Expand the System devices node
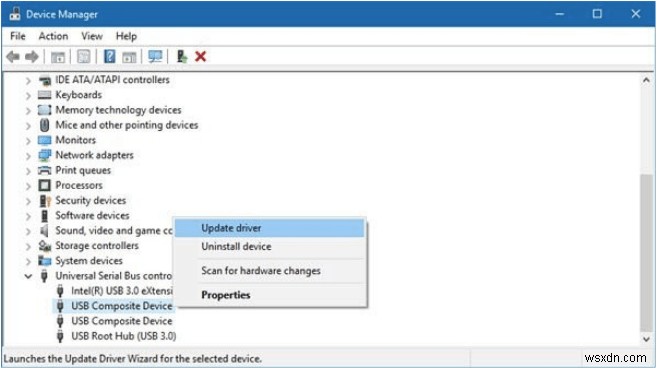Screen dimensions: 658x368 coord(28,261)
